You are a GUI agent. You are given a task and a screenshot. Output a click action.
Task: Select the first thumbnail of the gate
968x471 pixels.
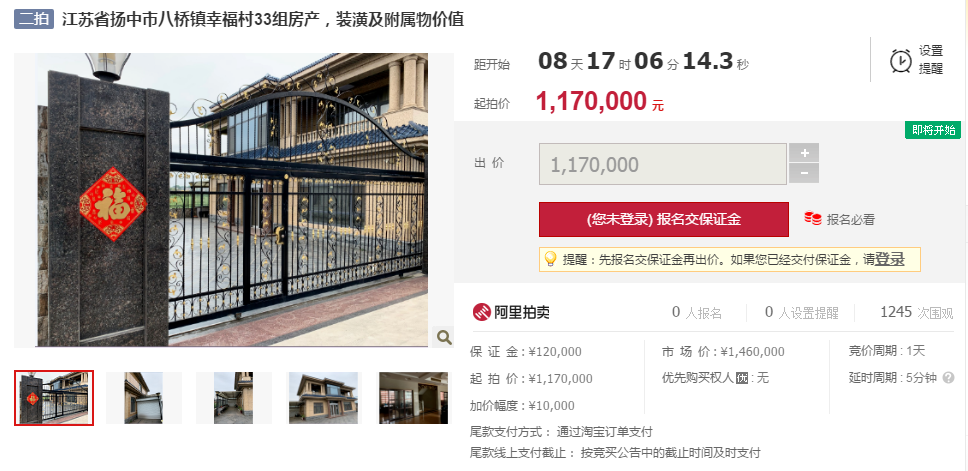(54, 398)
